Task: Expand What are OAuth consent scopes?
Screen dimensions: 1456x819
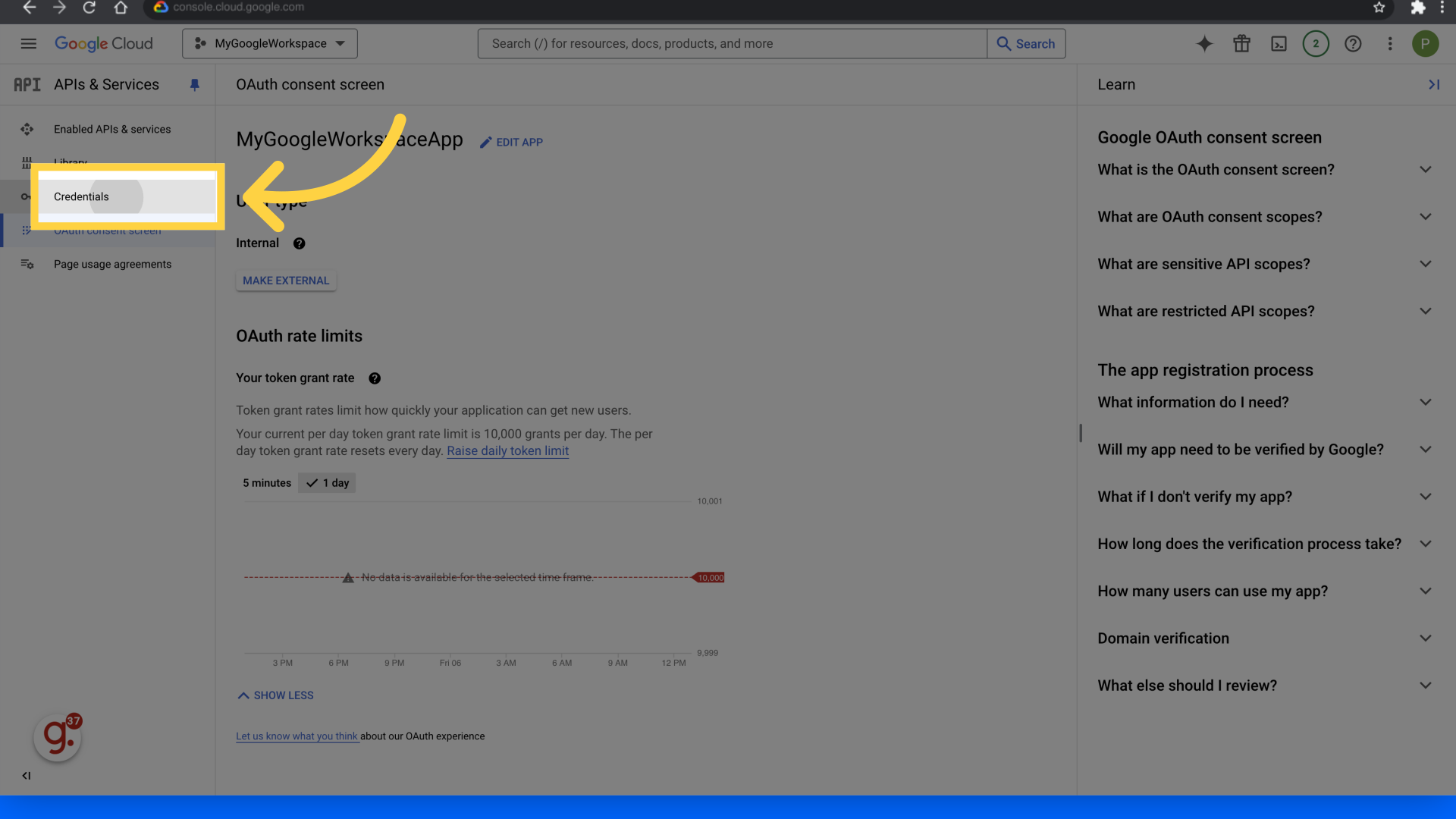Action: point(1265,217)
